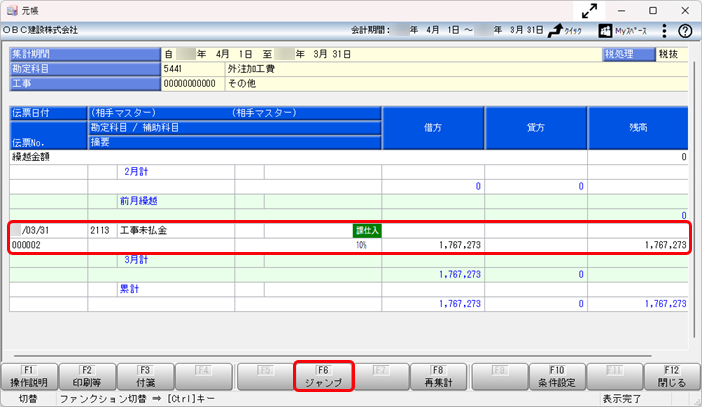Click the 残高 column header
This screenshot has height=407, width=702.
point(638,128)
